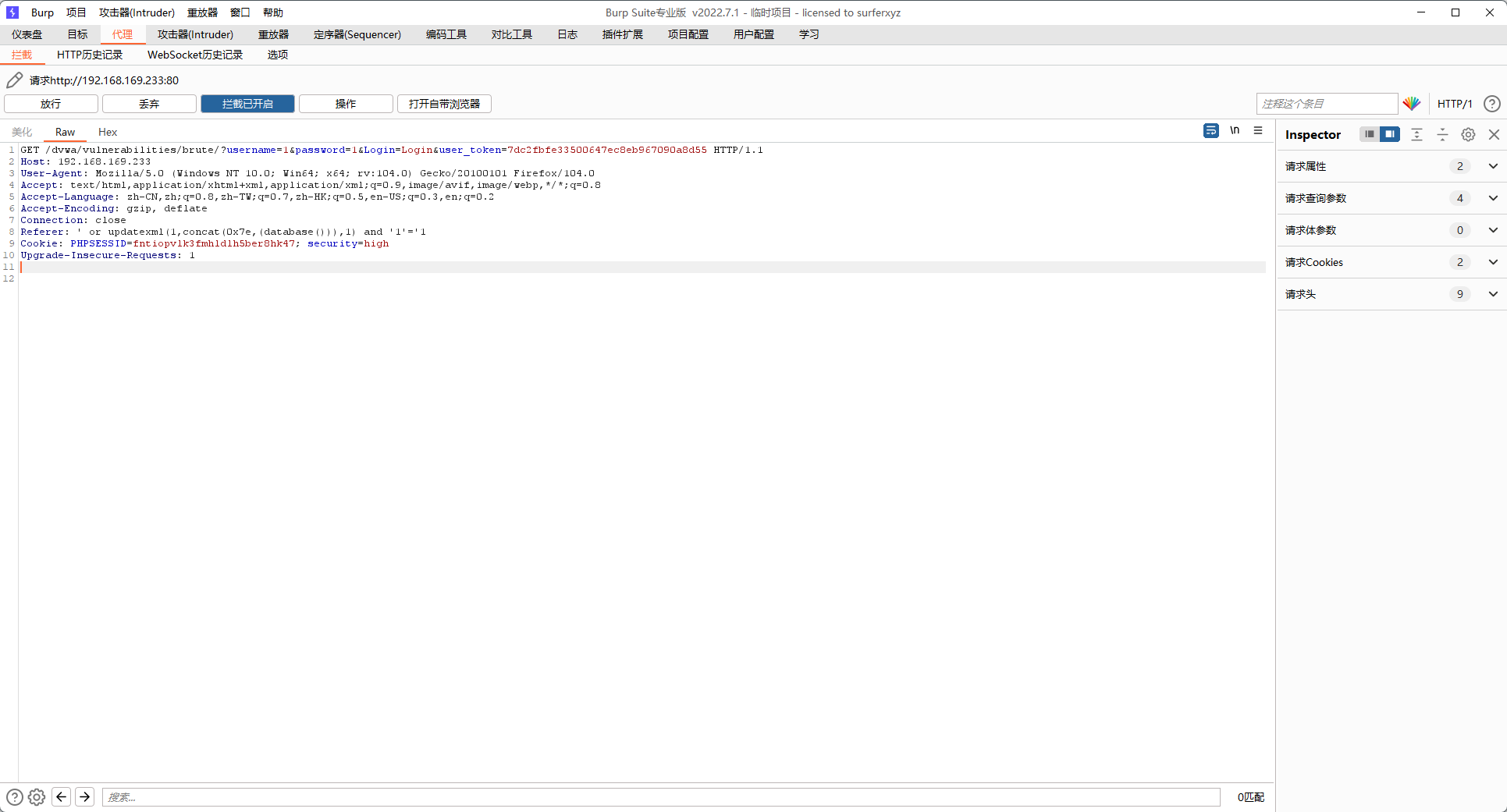Collapse all Inspector sections icon
1507x812 pixels.
coord(1442,134)
